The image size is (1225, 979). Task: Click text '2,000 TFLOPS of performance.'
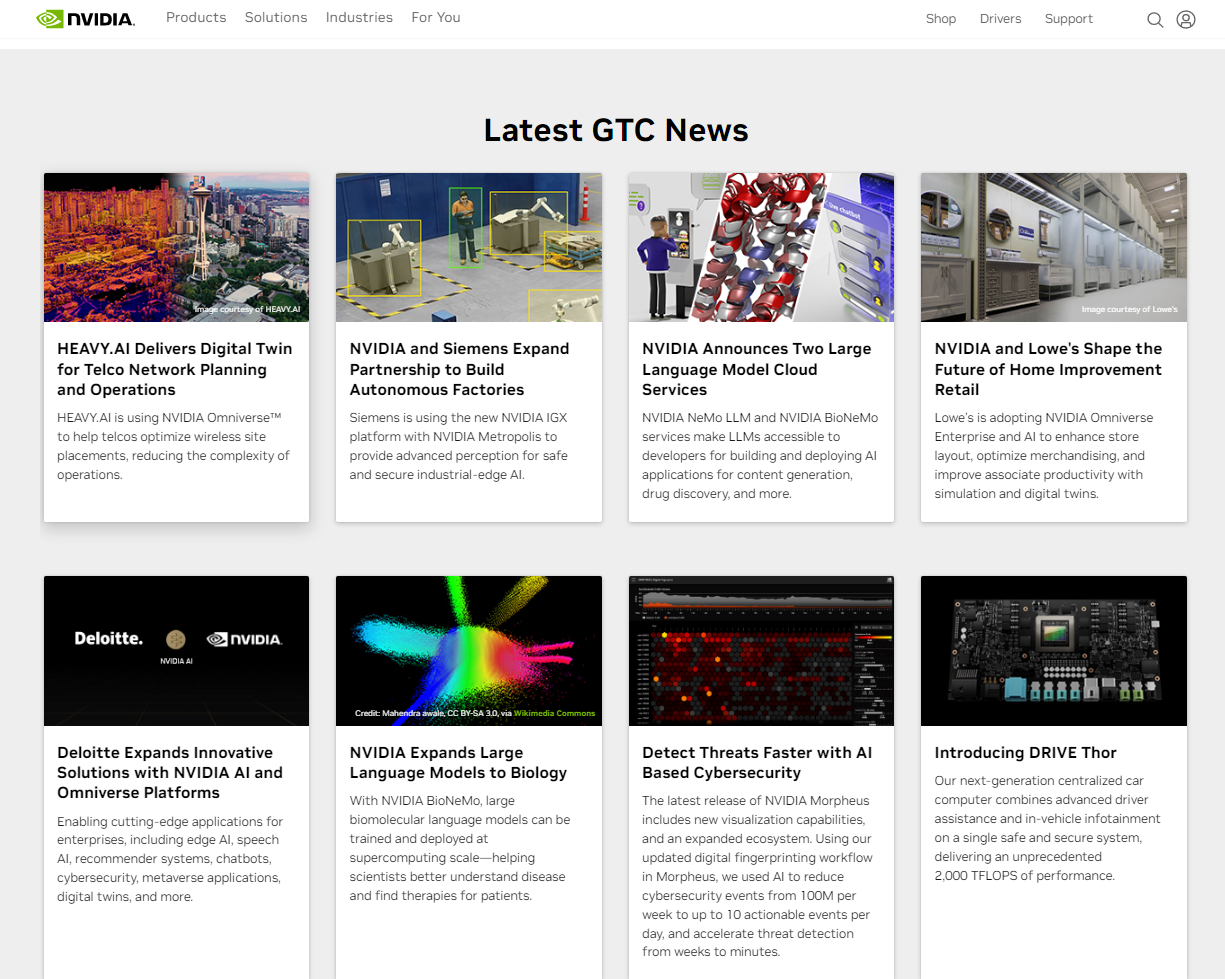click(x=1024, y=875)
